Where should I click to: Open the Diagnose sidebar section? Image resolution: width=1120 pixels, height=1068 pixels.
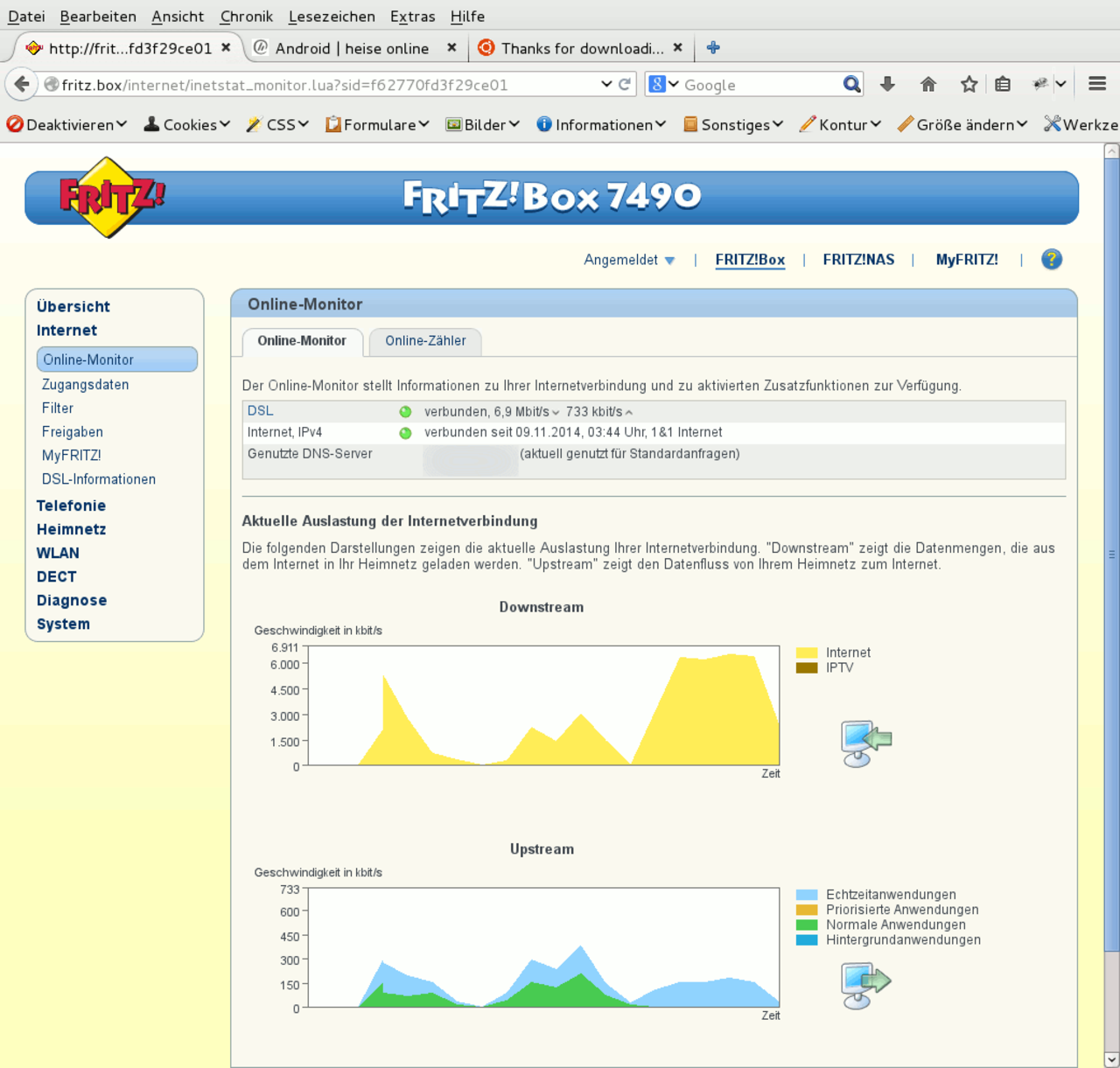click(72, 600)
